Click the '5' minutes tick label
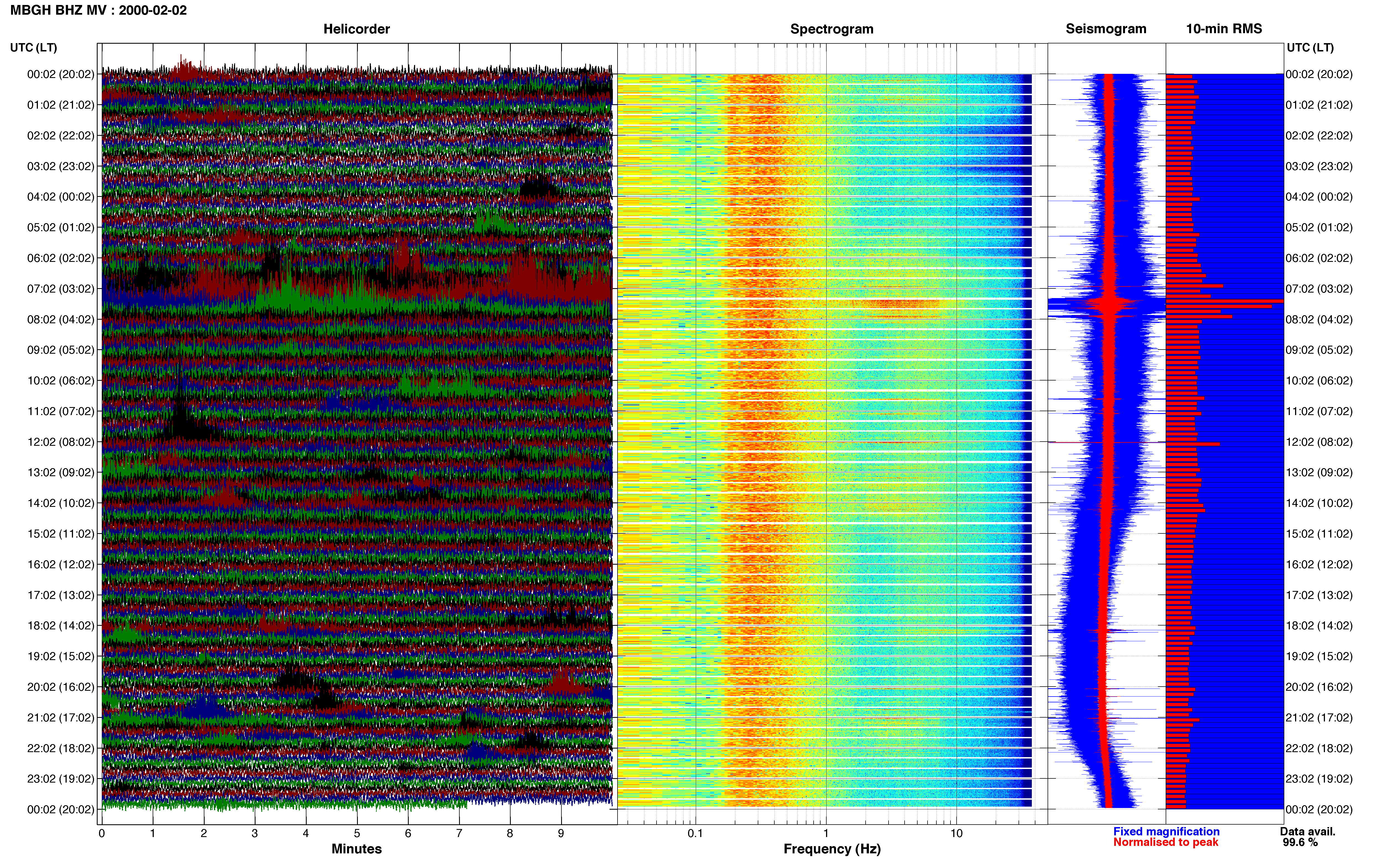The height and width of the screenshot is (868, 1388). pyautogui.click(x=357, y=833)
